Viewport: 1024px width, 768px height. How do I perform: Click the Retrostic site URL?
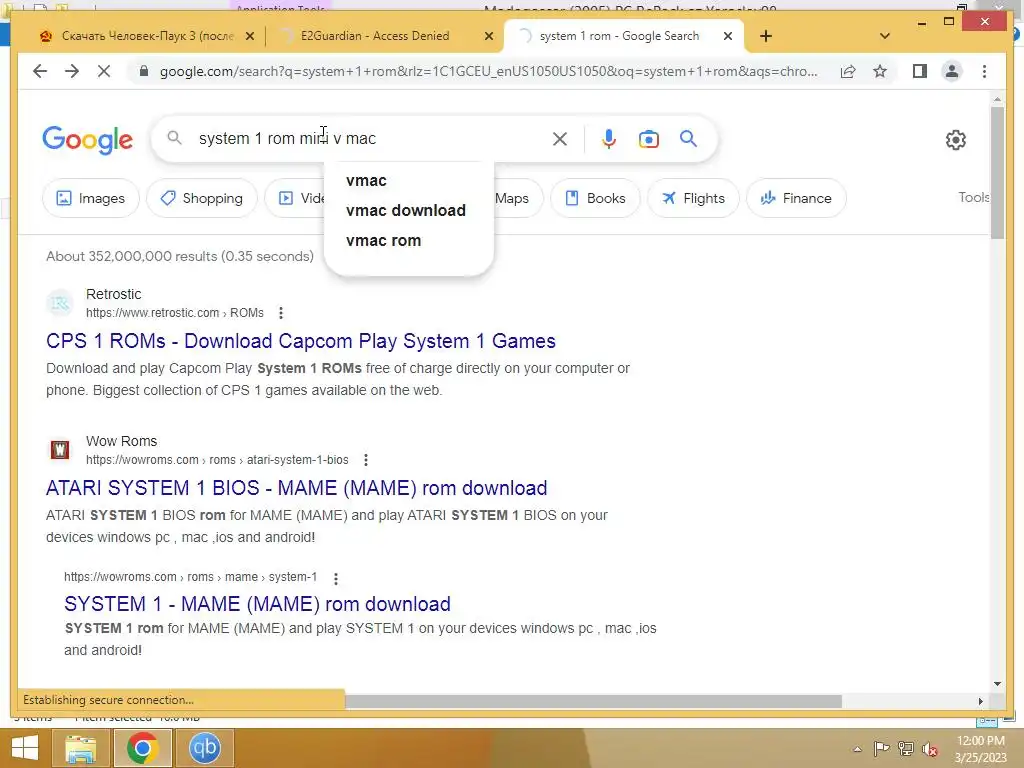pos(175,313)
